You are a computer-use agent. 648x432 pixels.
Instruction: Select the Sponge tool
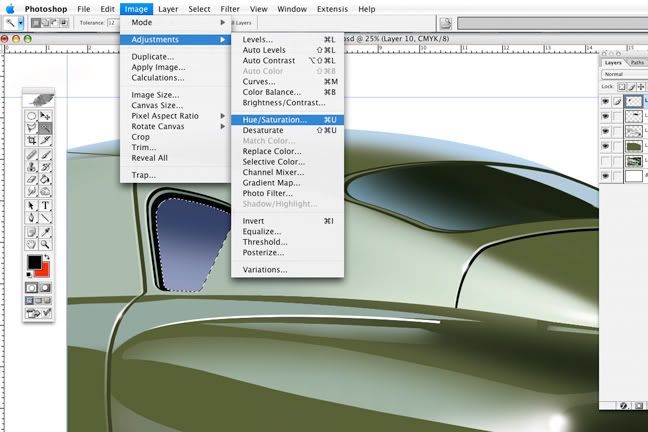coord(45,191)
